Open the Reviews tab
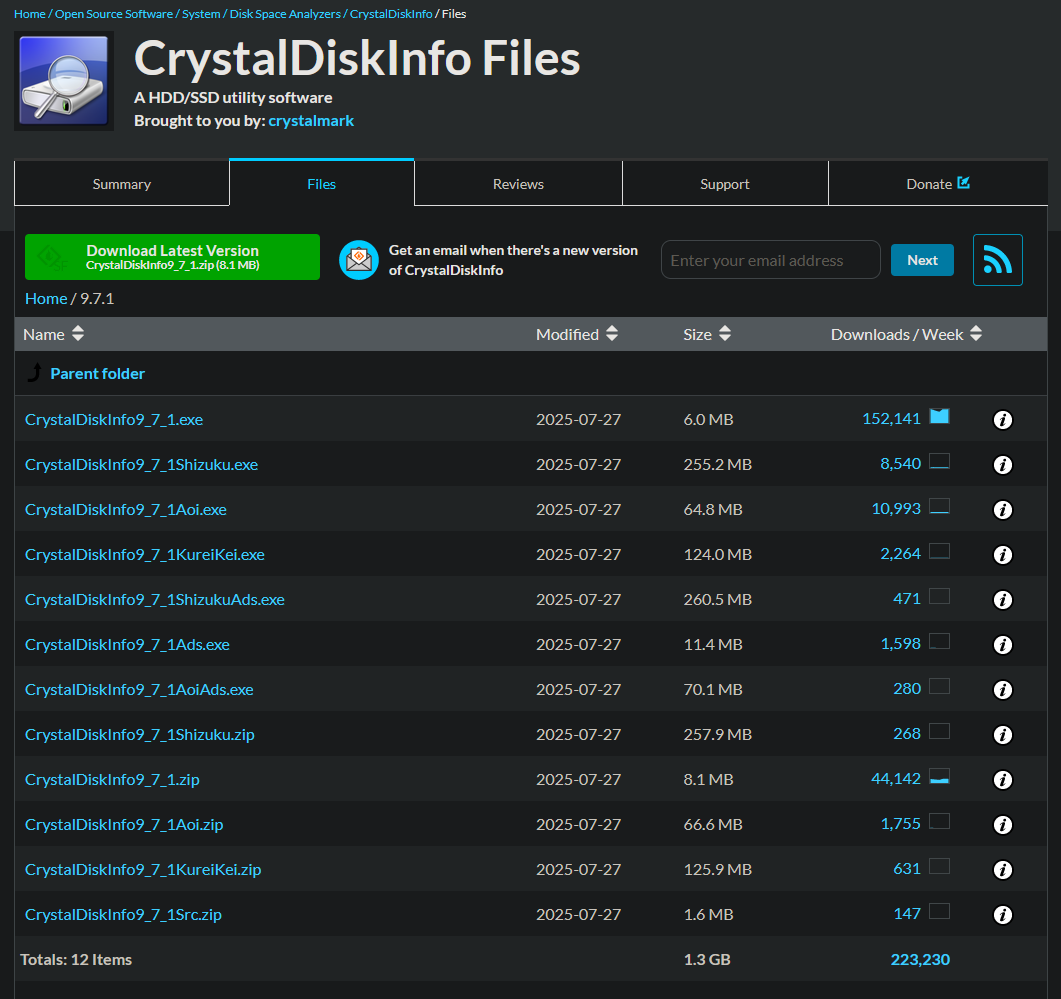This screenshot has height=999, width=1061. pos(518,183)
